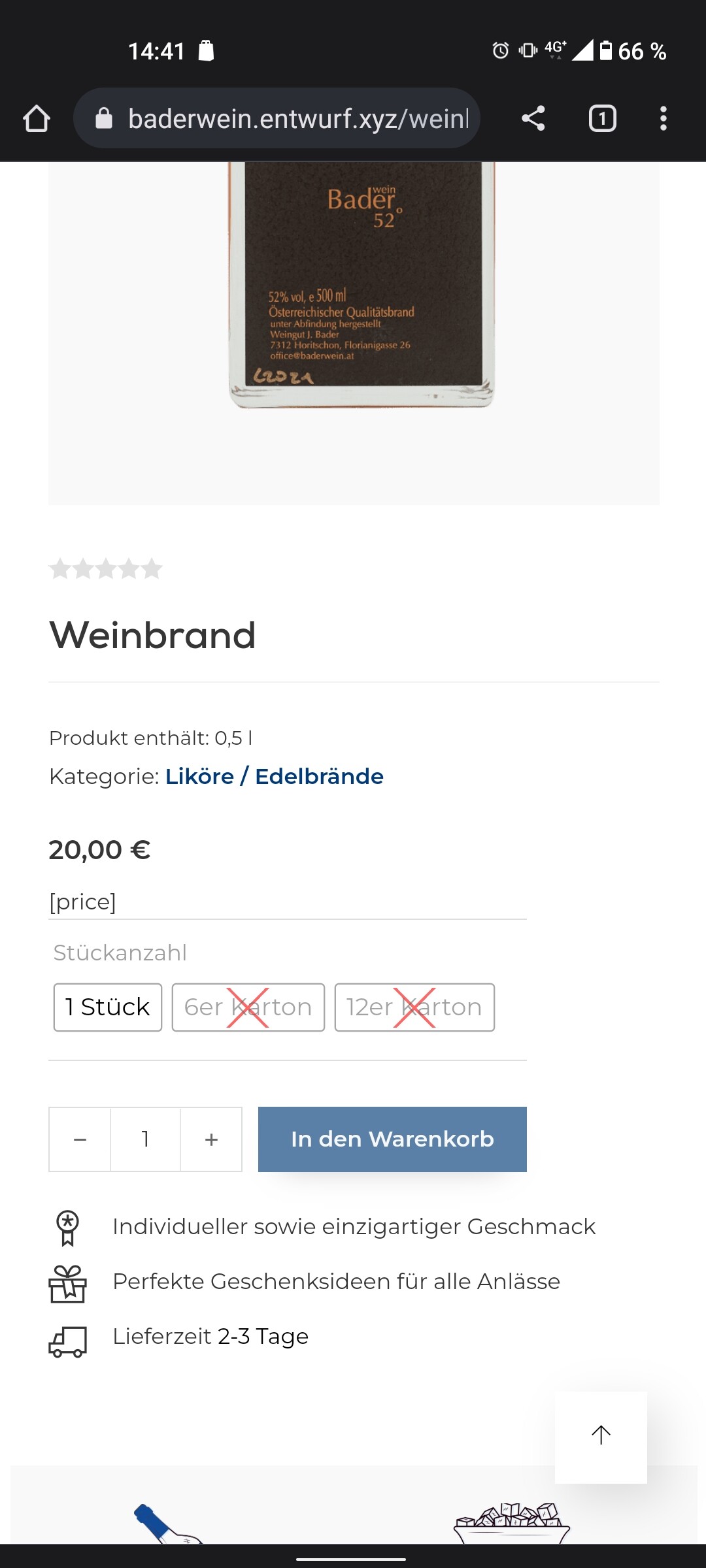
Task: Select the 1 Stück quantity option
Action: coord(108,1007)
